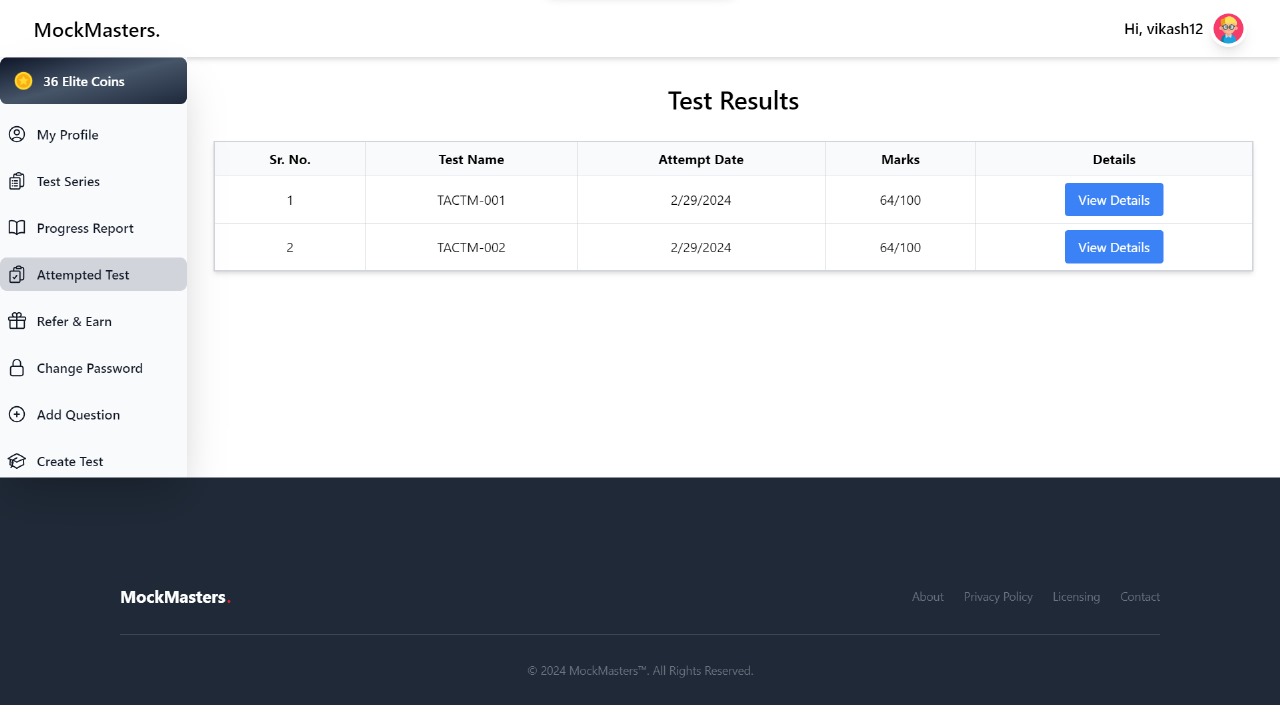Viewport: 1280px width, 720px height.
Task: Open Progress Report in the sidebar
Action: tap(93, 228)
